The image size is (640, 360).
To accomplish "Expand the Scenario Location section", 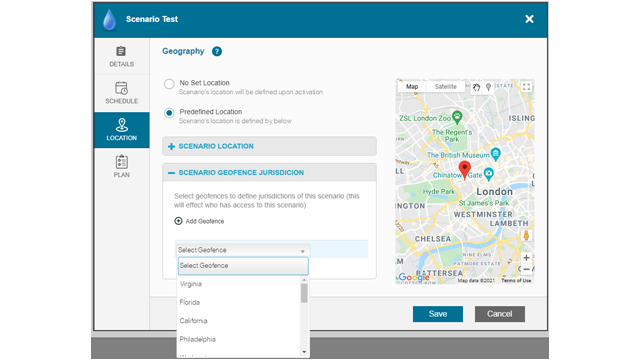I will click(x=269, y=146).
